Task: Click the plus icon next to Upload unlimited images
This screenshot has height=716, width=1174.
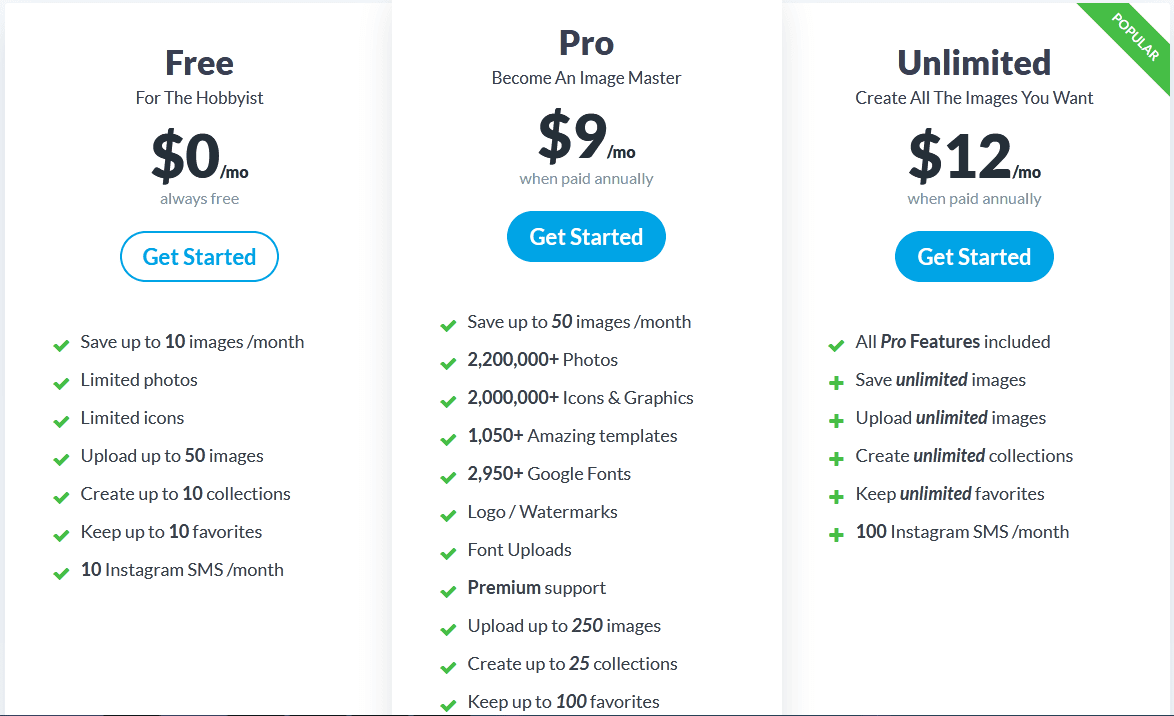Action: [836, 418]
